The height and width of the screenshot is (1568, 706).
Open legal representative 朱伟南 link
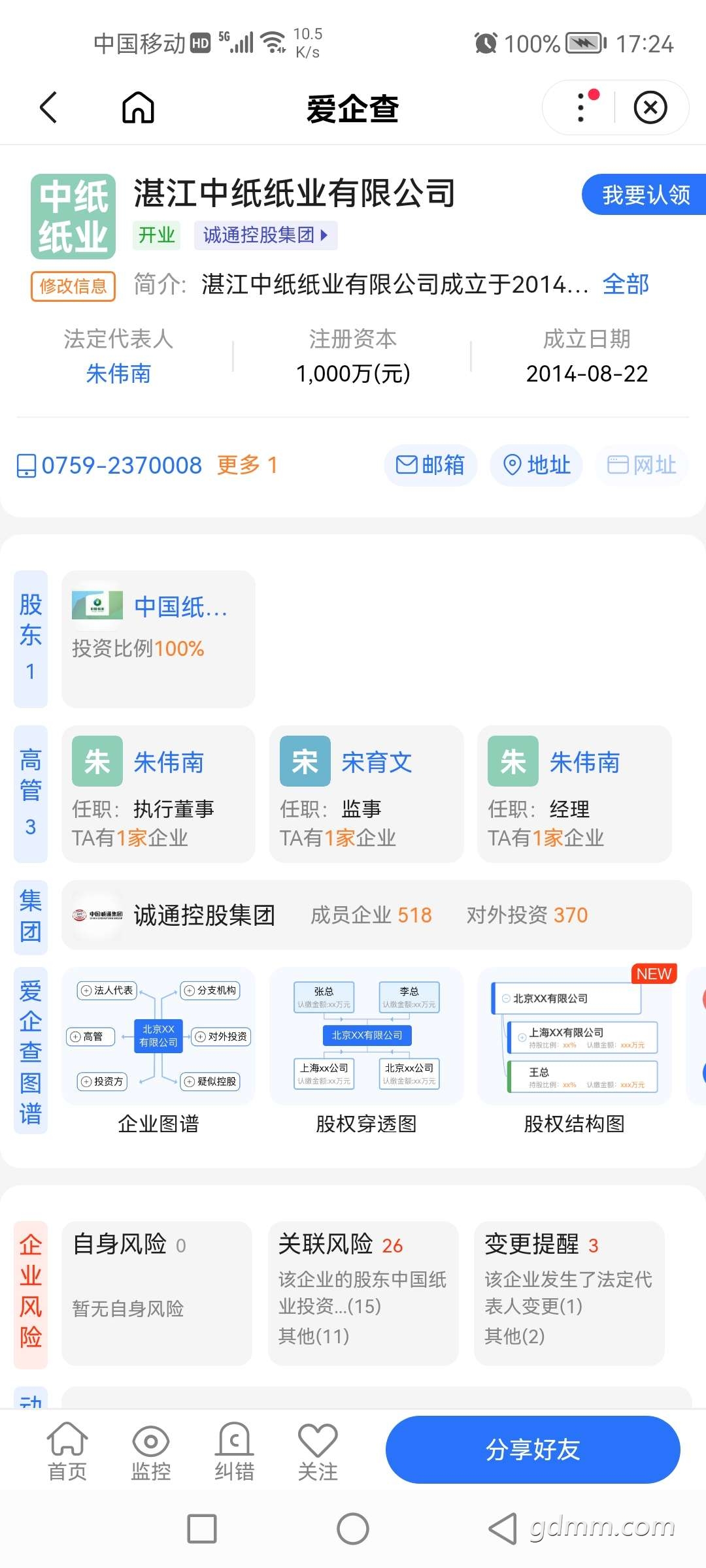point(118,374)
